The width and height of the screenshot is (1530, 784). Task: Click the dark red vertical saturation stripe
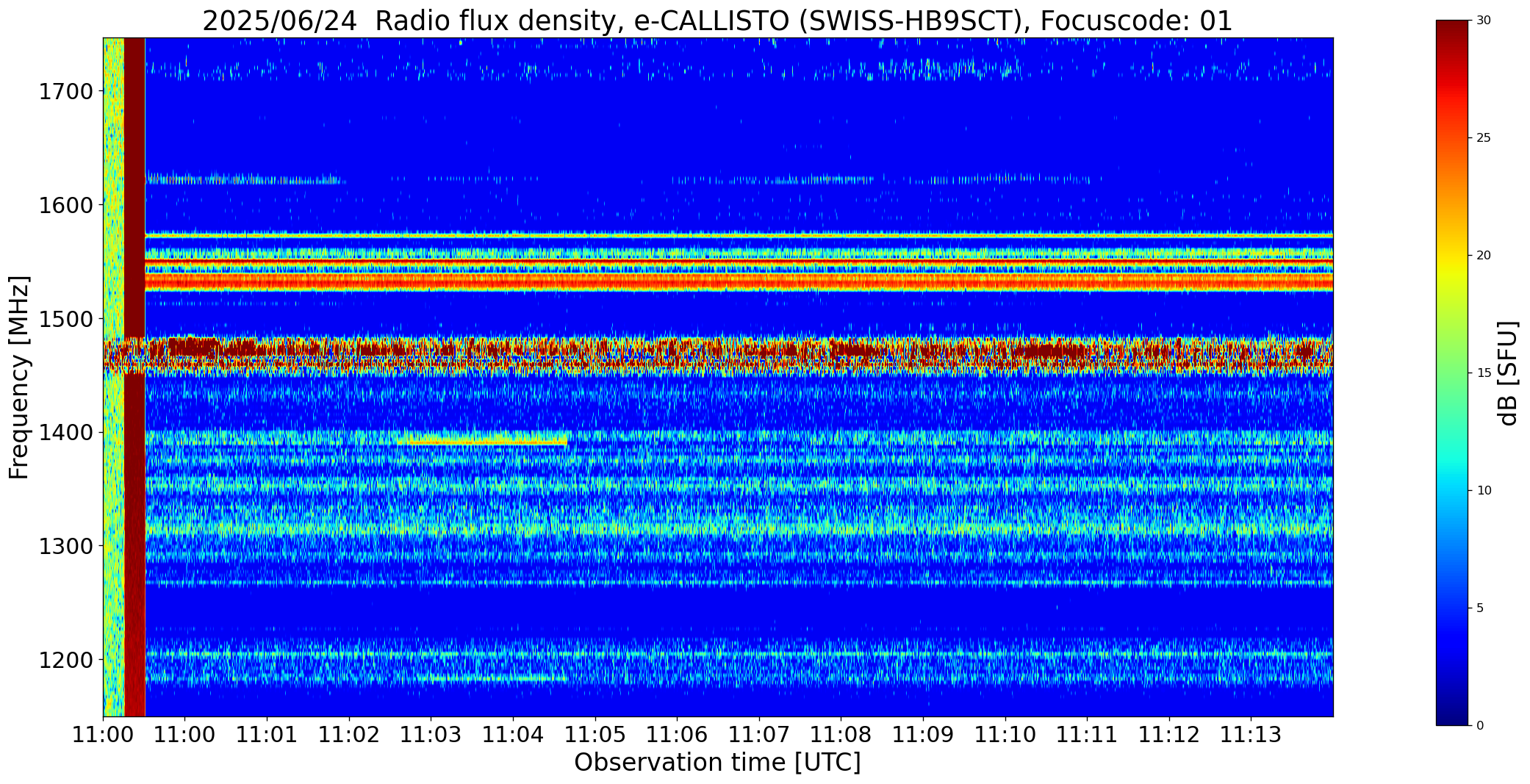134,377
